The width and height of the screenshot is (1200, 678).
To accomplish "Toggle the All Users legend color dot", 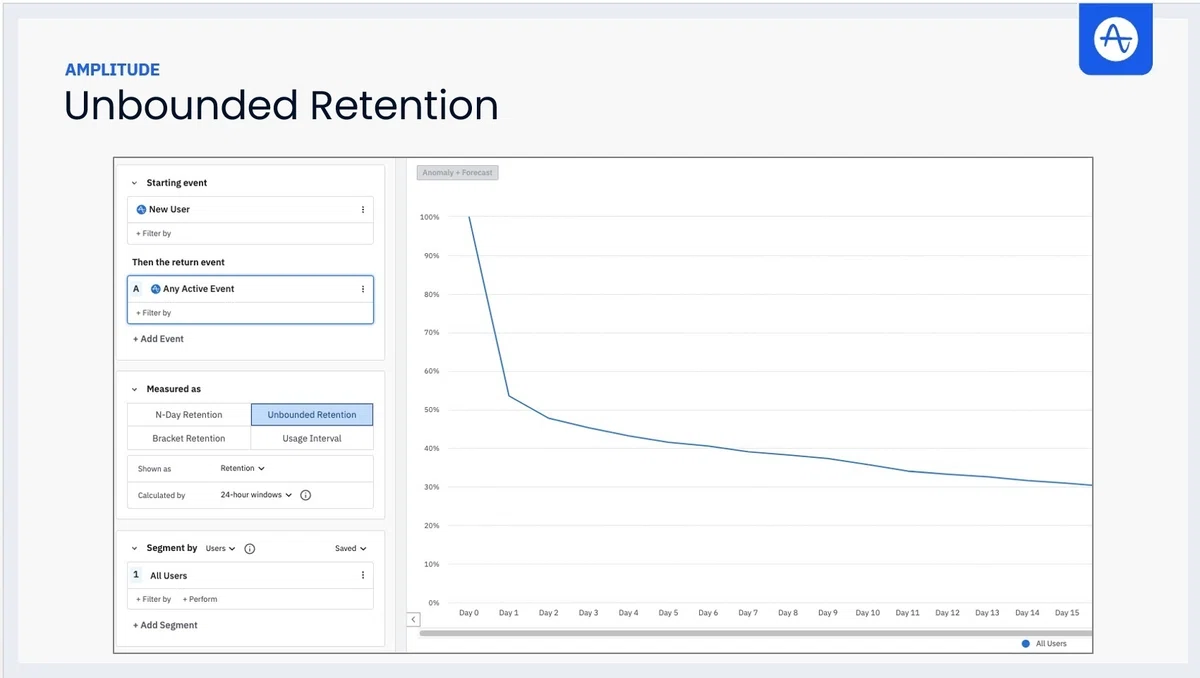I will click(x=1026, y=644).
